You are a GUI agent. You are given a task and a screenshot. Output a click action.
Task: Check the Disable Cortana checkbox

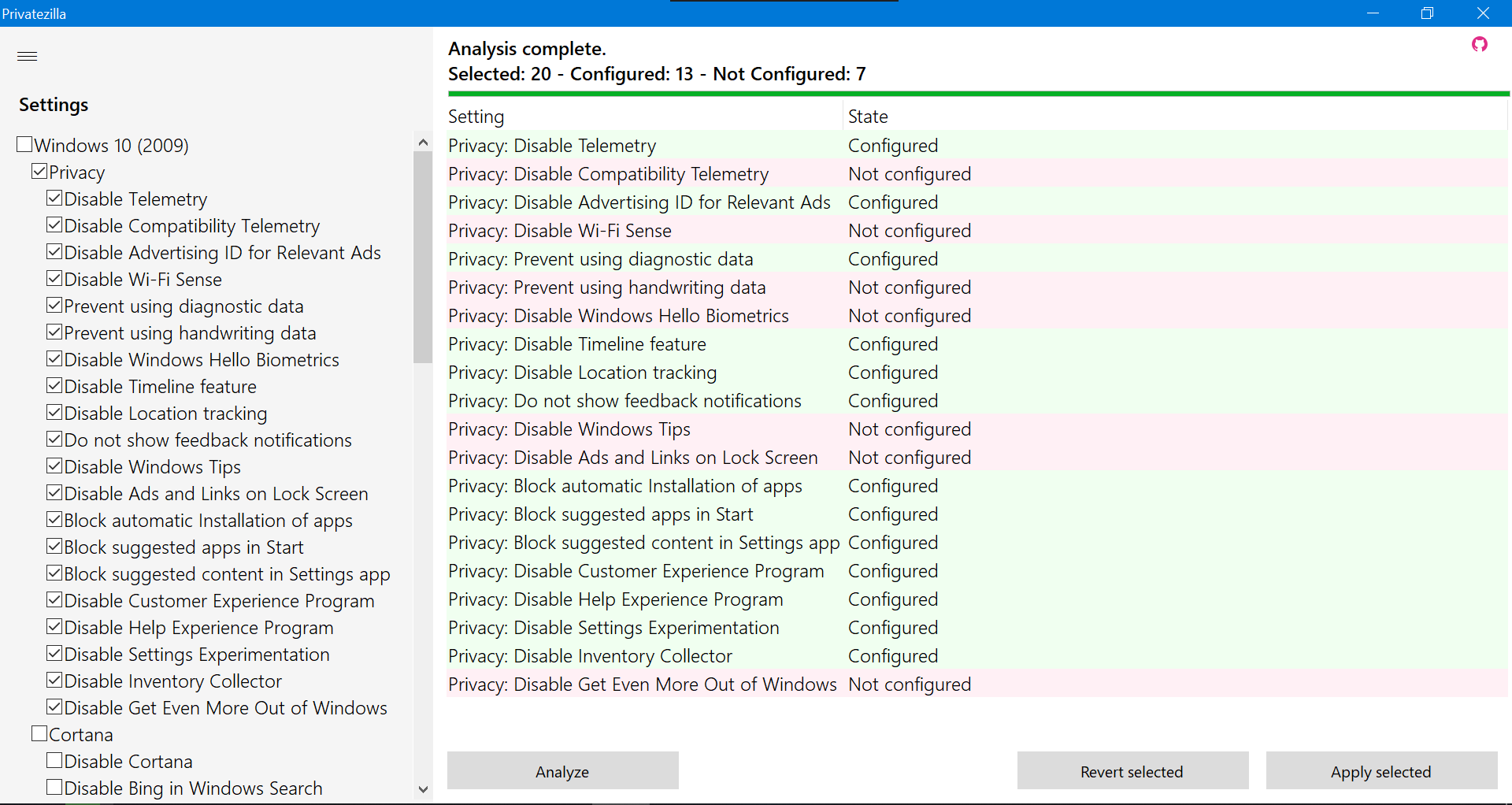pyautogui.click(x=54, y=760)
